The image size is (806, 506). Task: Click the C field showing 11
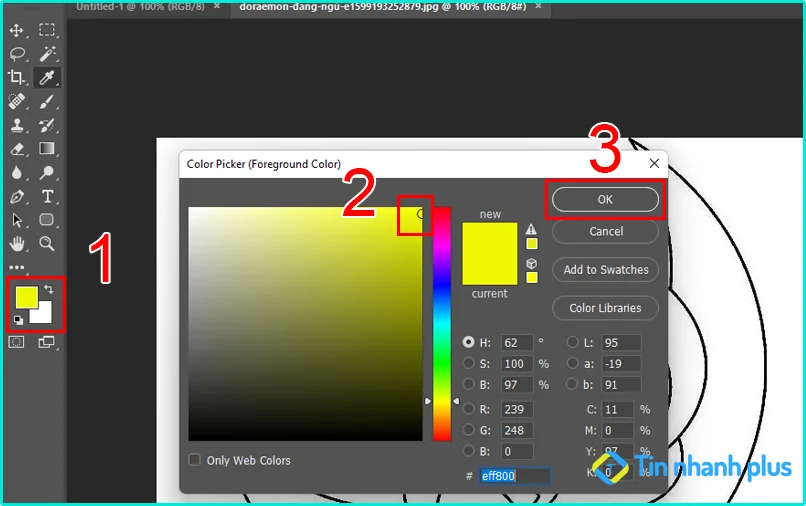pos(617,409)
